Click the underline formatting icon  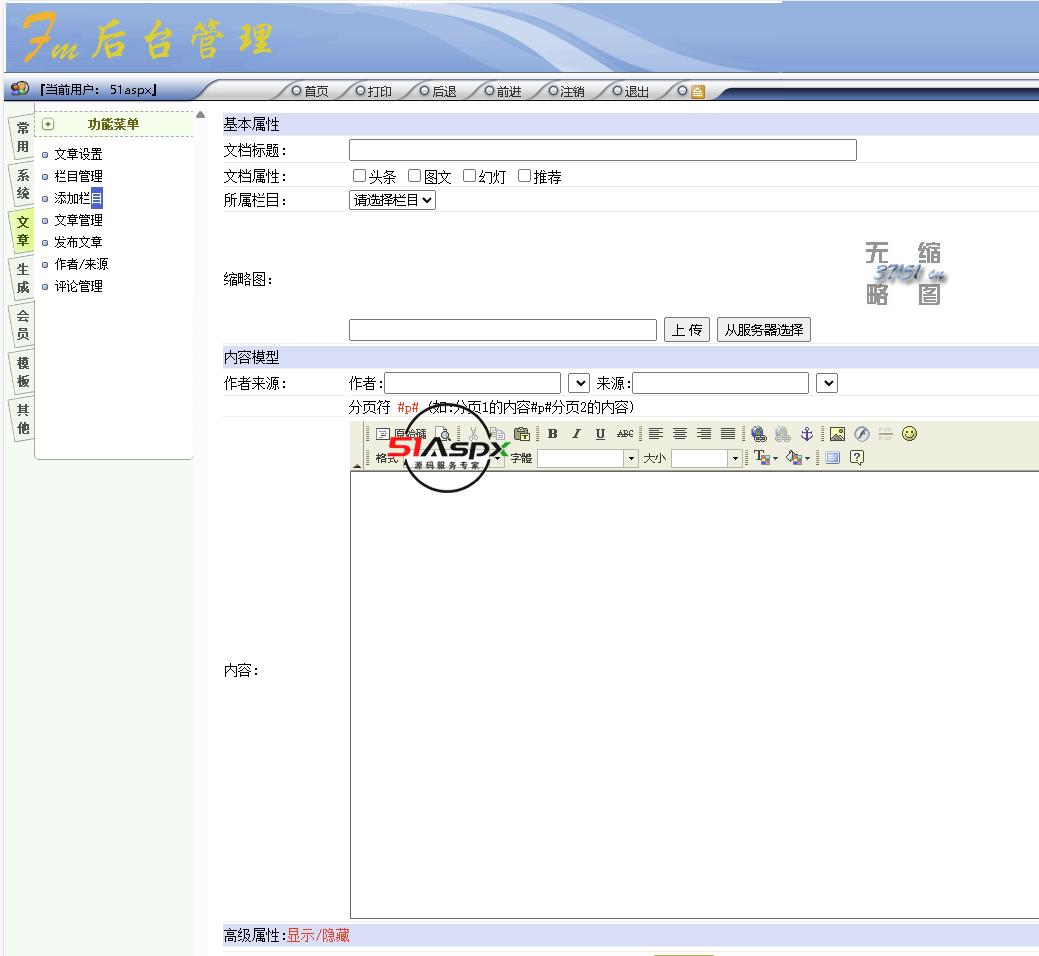(600, 434)
